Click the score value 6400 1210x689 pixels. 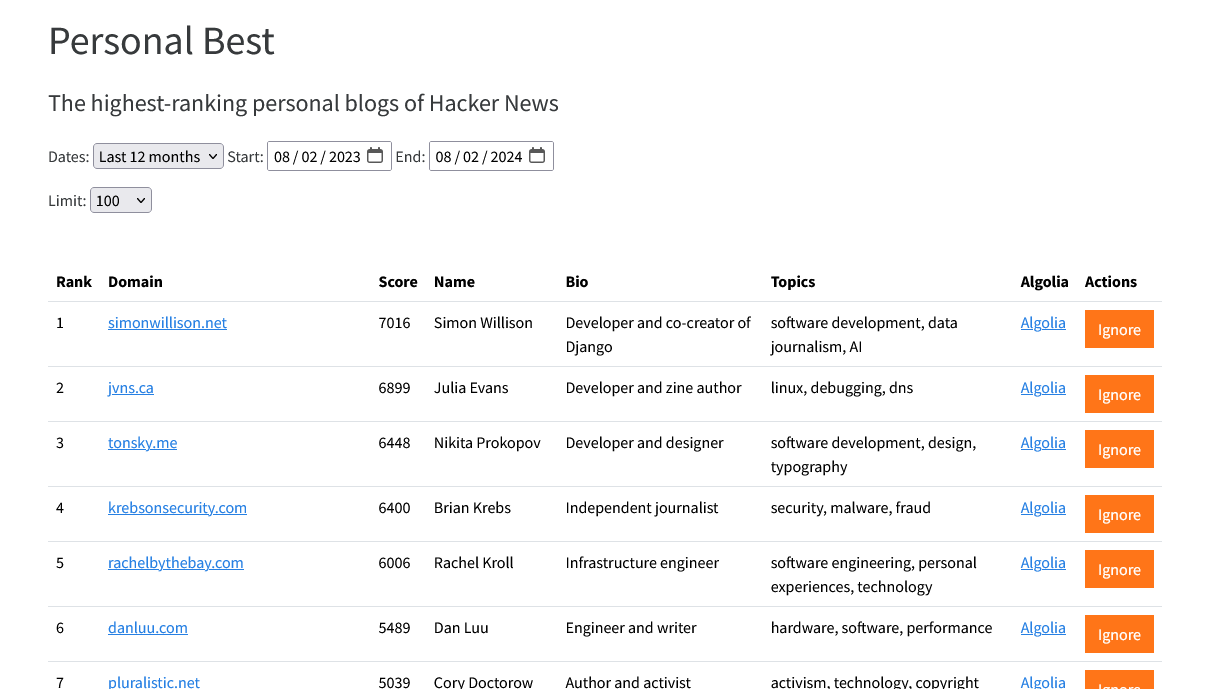pos(394,508)
